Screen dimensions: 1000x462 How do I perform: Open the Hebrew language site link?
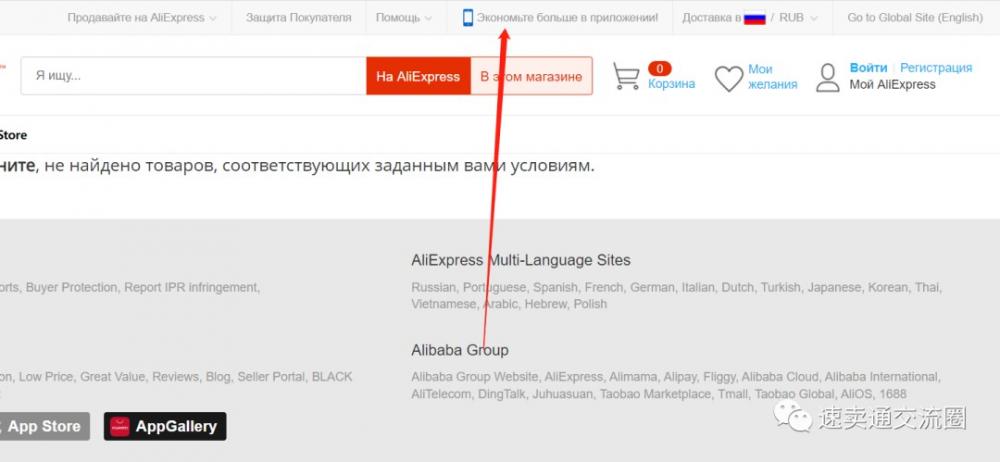(x=546, y=304)
